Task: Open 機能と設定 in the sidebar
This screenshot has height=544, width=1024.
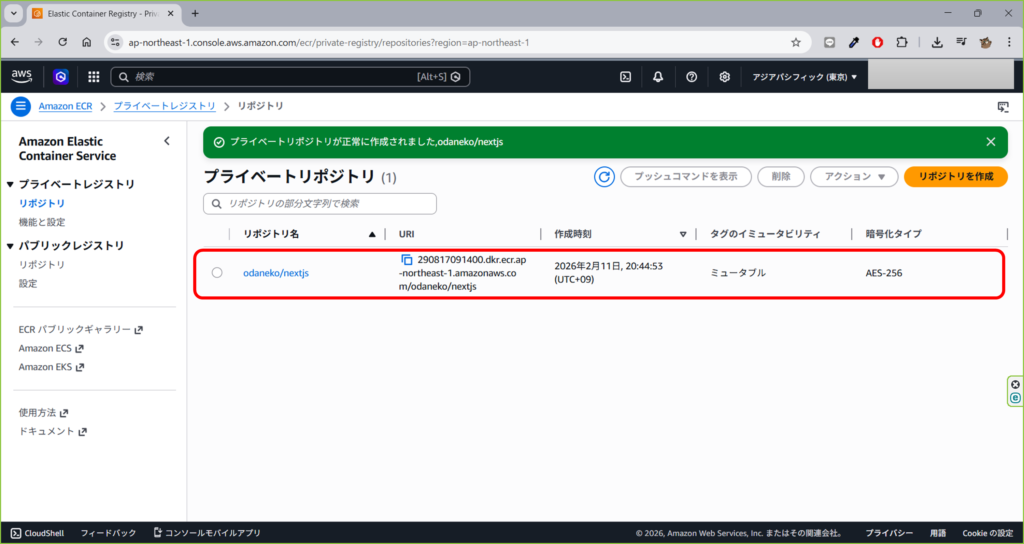Action: (42, 222)
